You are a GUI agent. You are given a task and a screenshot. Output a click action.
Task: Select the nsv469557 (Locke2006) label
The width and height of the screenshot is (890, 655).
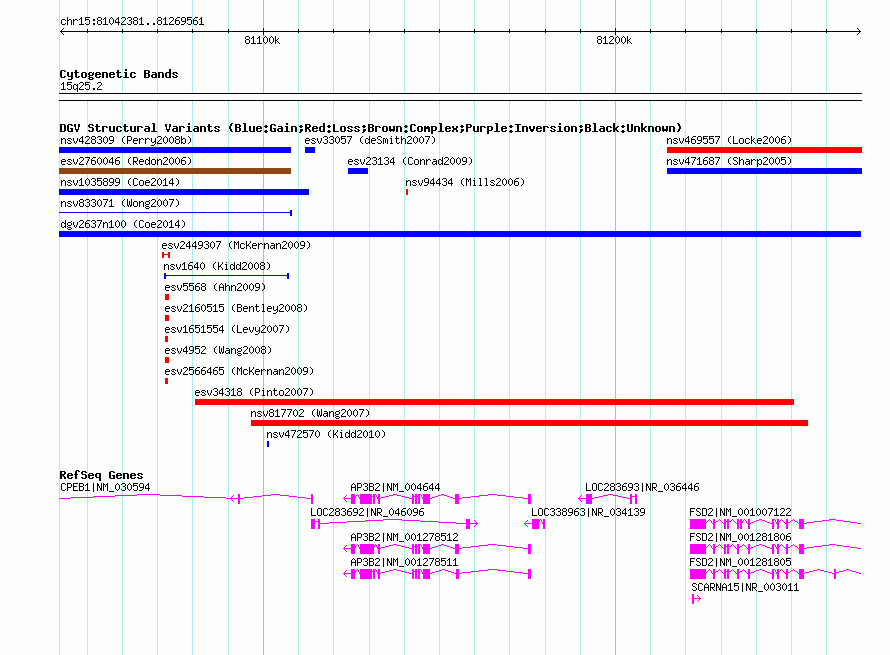729,140
